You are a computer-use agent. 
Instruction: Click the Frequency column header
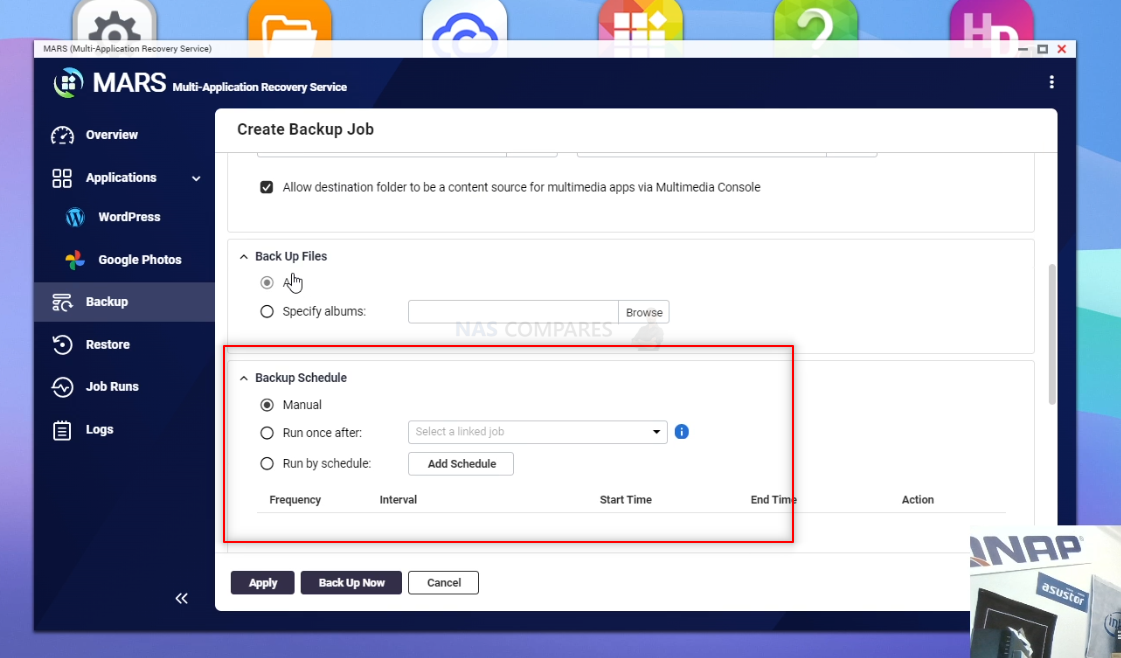click(295, 500)
